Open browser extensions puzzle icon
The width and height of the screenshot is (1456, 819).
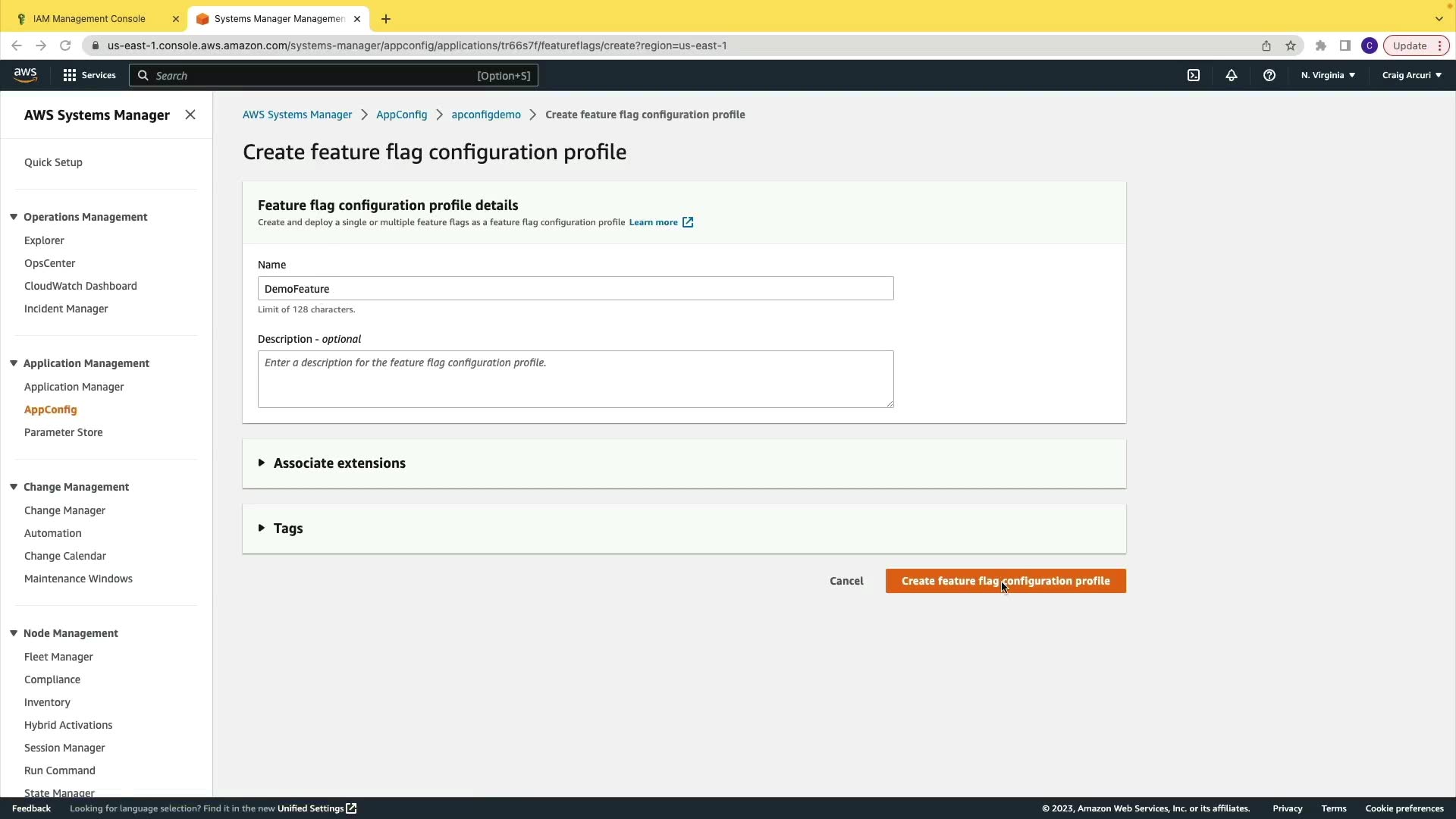(1321, 45)
